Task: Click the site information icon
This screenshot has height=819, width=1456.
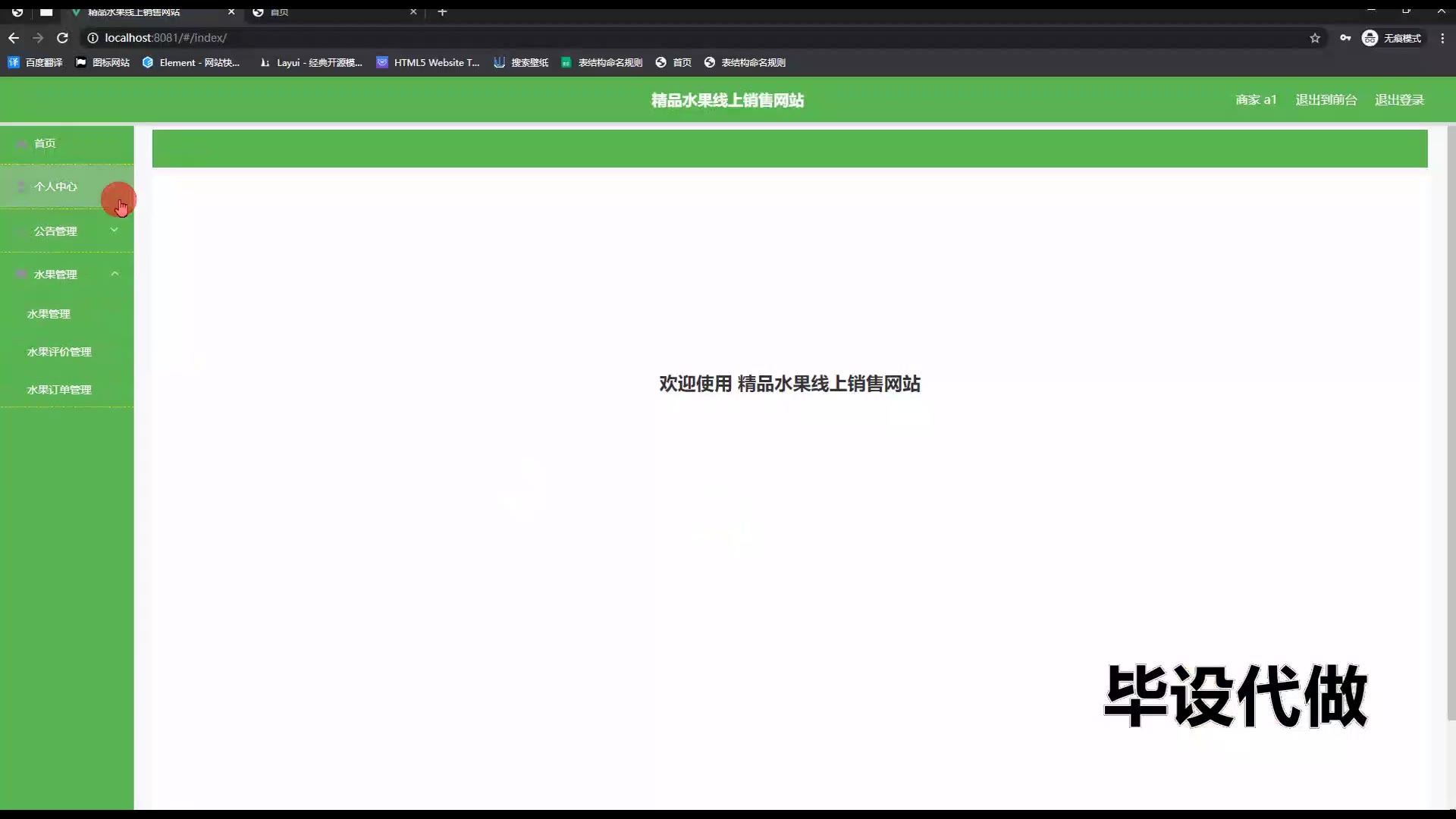Action: point(93,38)
